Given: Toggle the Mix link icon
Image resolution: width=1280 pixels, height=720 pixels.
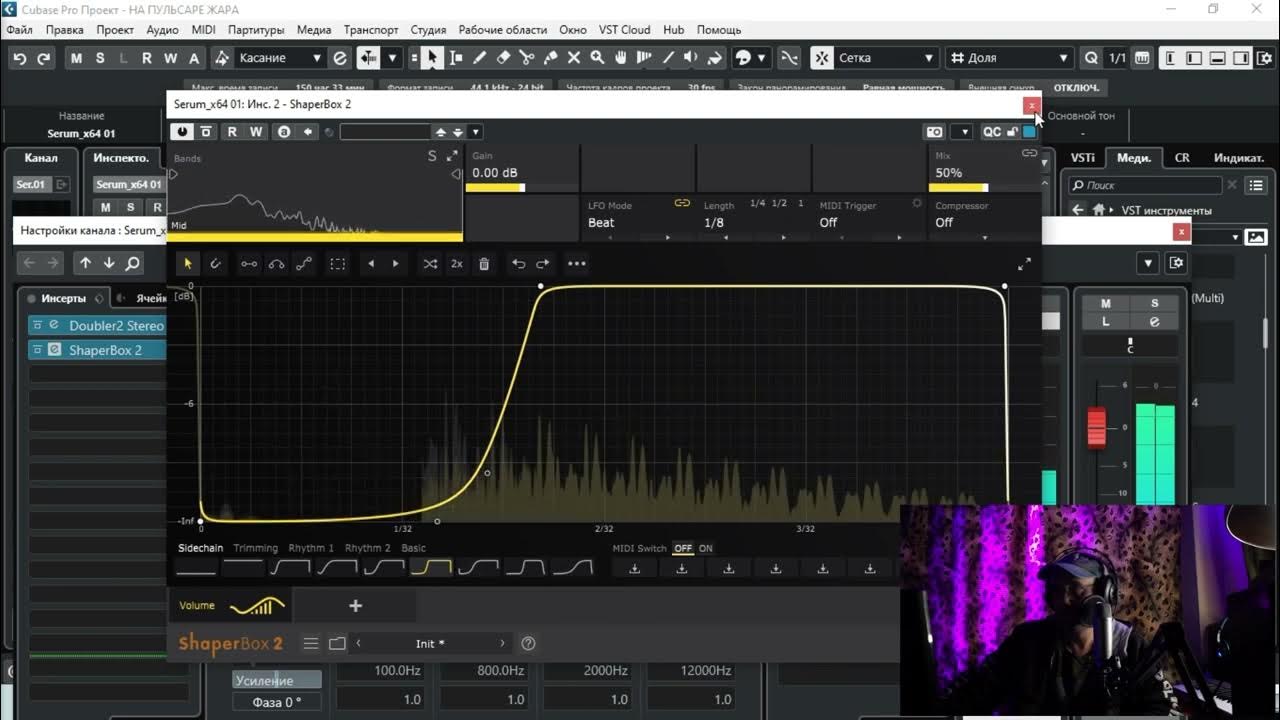Looking at the screenshot, I should pyautogui.click(x=1029, y=153).
